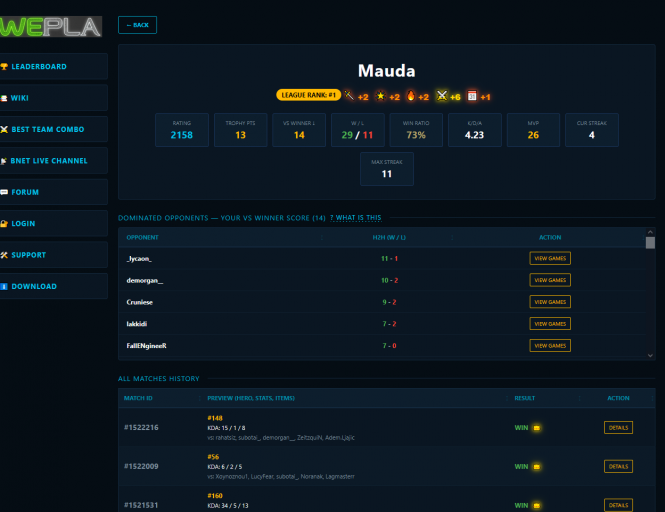Click the flame badge icon with +2
Image resolution: width=665 pixels, height=512 pixels.
[411, 95]
